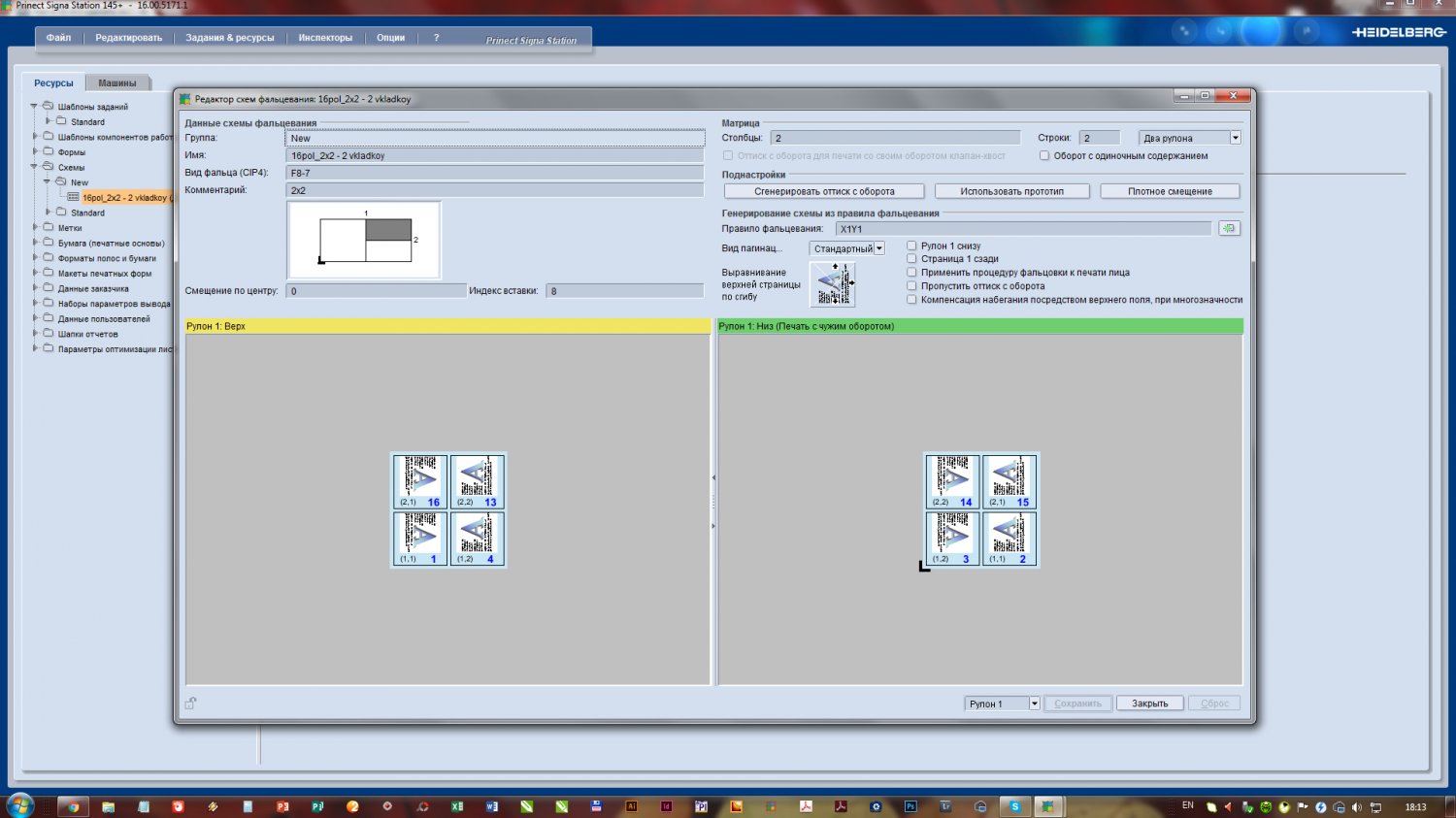Select page 1 tile in Рулон 1: Верх
Viewport: 1456px width, 818px height.
420,539
